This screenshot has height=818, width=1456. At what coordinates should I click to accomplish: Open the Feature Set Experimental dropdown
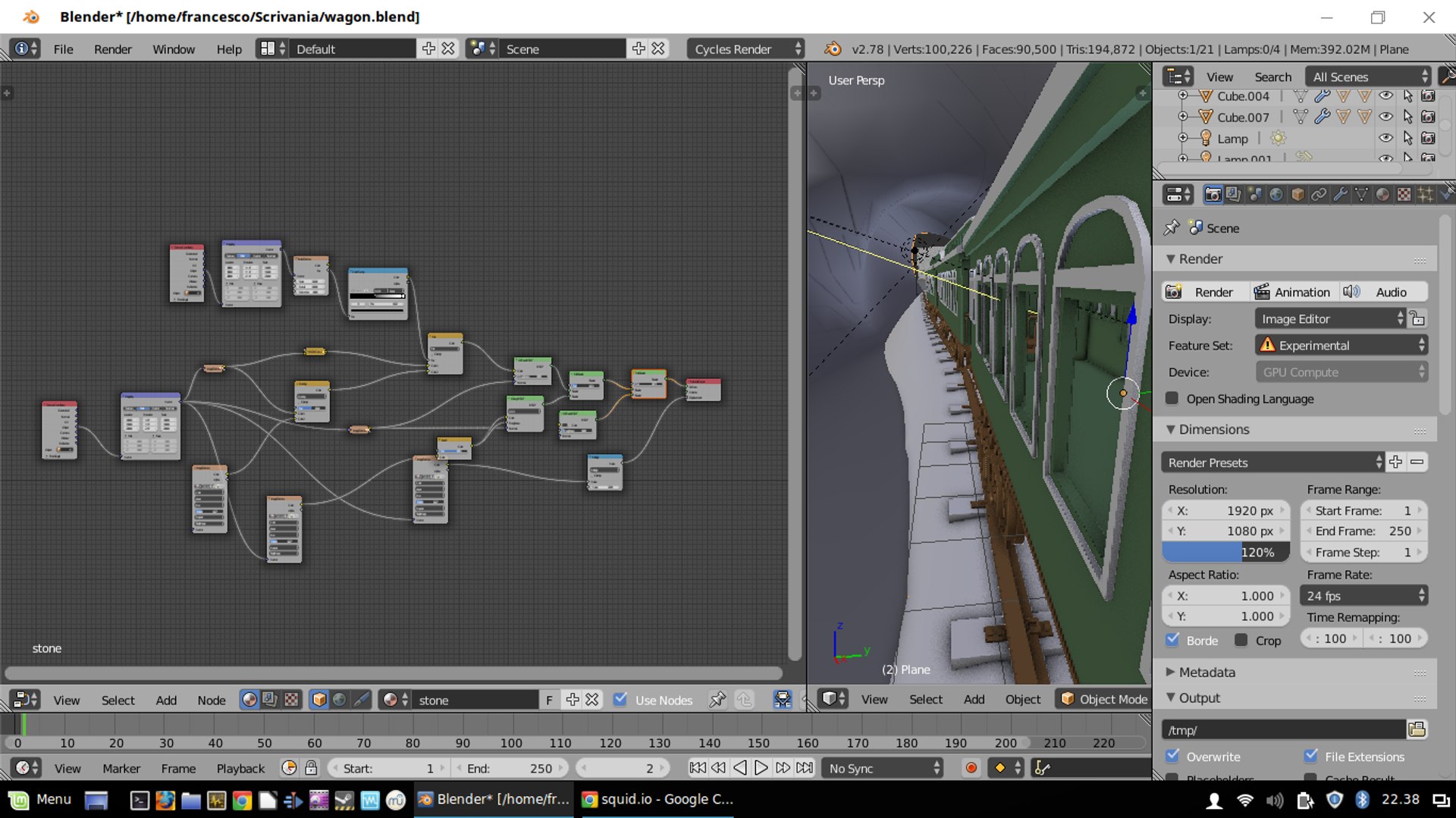[x=1341, y=345]
